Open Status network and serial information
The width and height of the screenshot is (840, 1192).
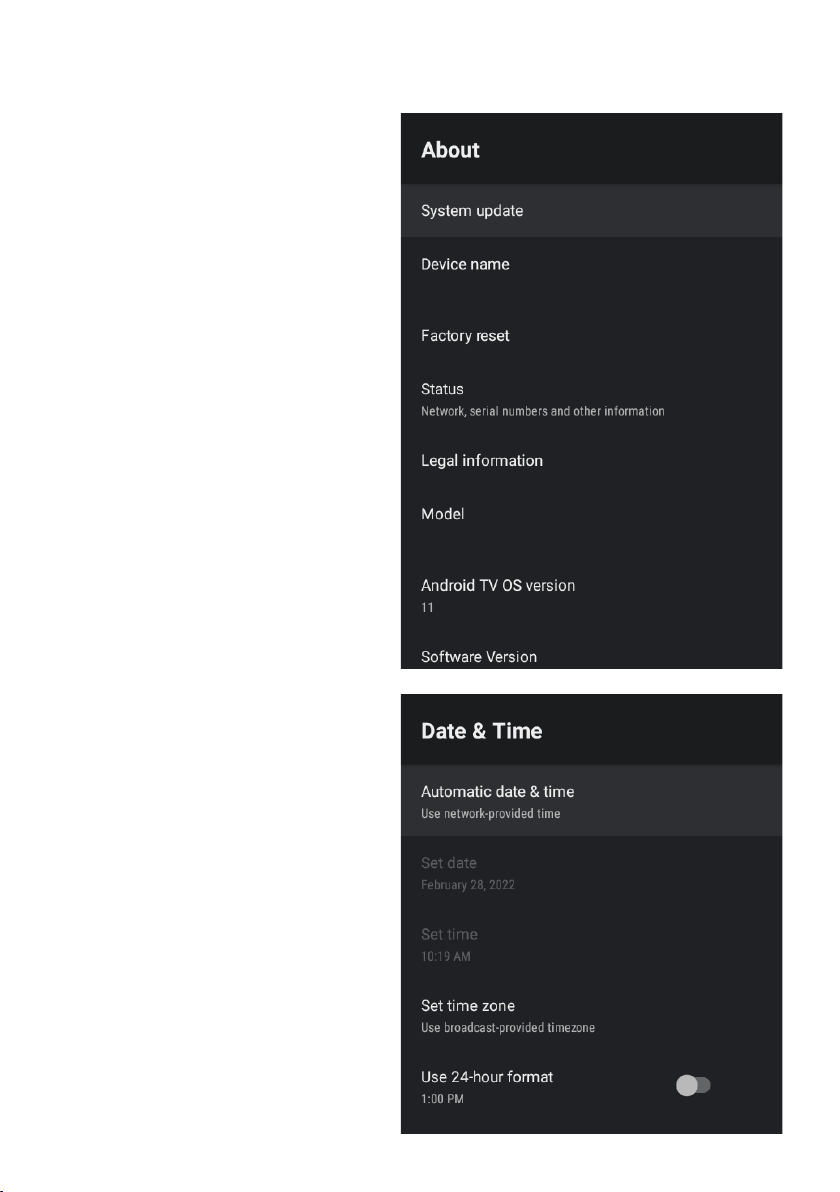pos(591,398)
